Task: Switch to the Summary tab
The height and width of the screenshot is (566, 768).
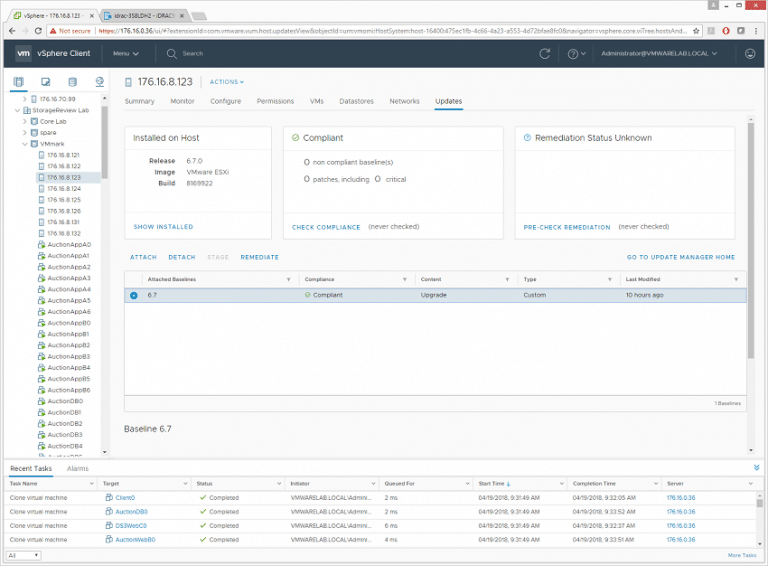Action: (140, 101)
